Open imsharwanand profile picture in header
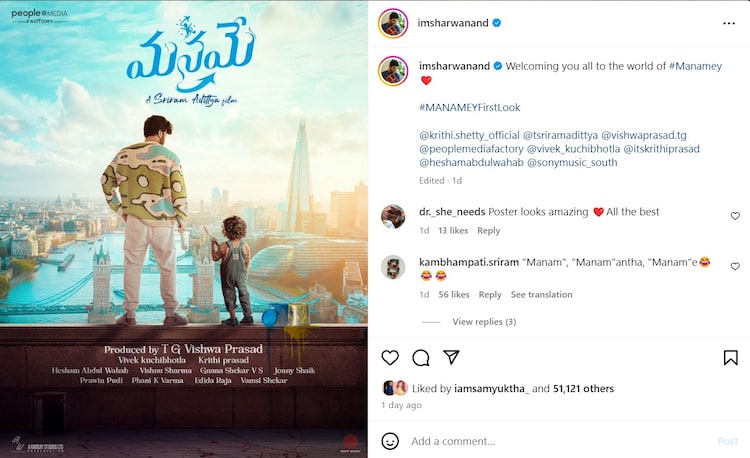 click(393, 23)
